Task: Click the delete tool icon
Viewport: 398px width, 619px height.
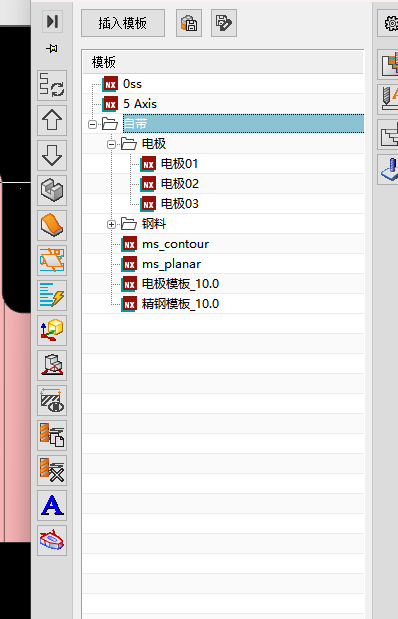Action: coord(52,470)
